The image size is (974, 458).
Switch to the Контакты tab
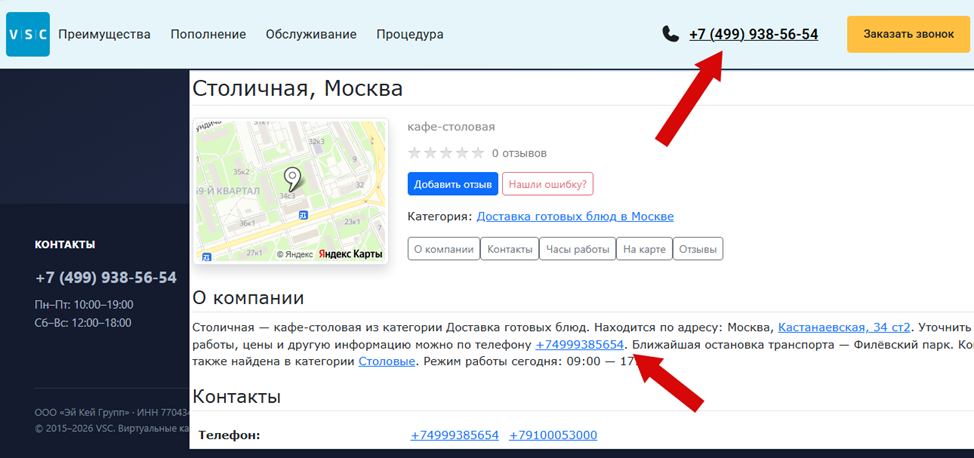tap(509, 249)
